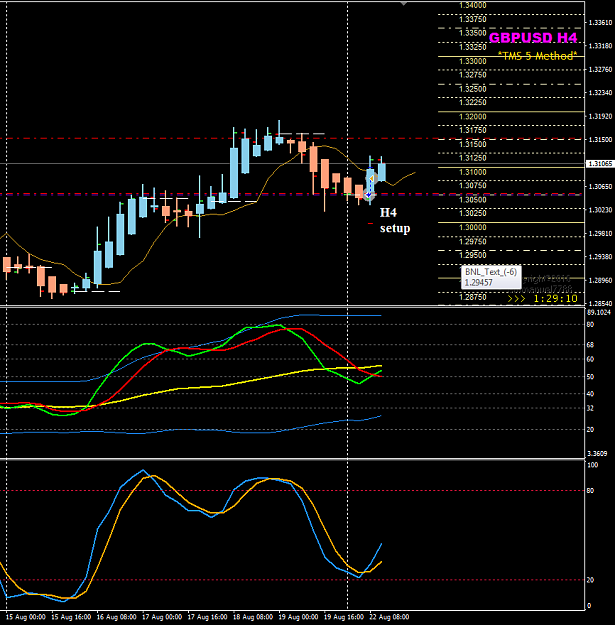The image size is (615, 625).
Task: Click the 18 Aug 08:00 time label
Action: coord(253,617)
